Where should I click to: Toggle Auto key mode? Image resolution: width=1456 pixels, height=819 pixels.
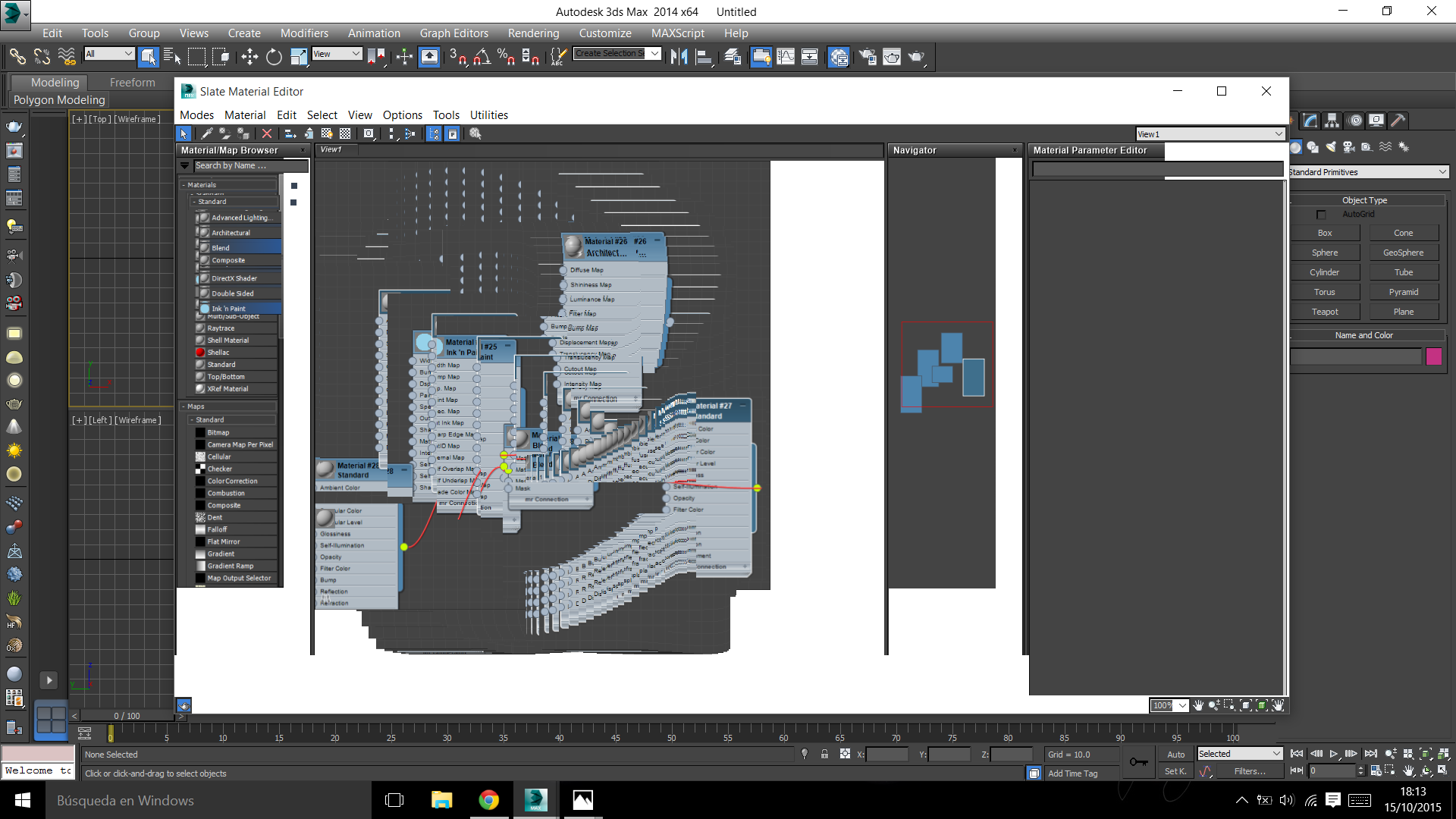tap(1175, 755)
